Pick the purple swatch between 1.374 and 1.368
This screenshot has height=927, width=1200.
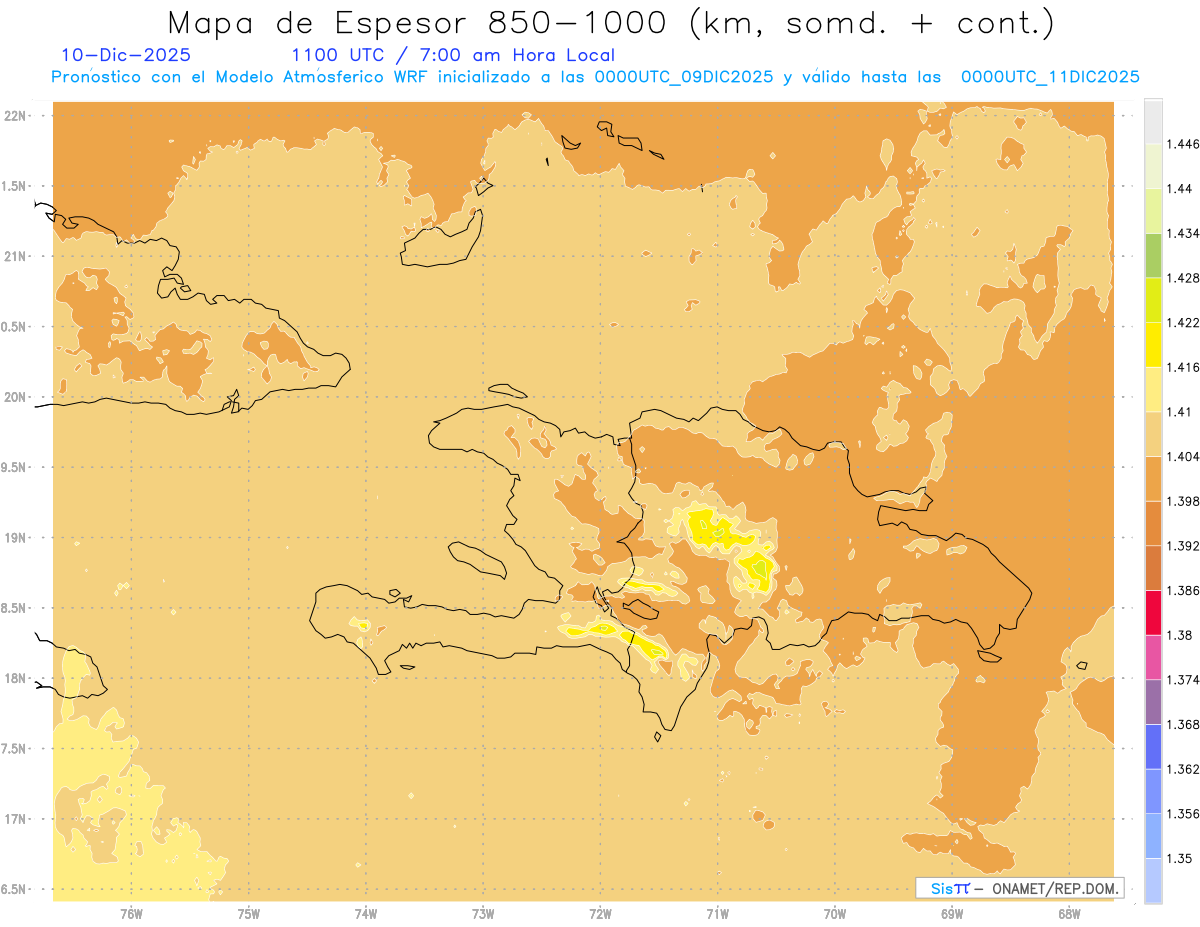click(x=1153, y=702)
